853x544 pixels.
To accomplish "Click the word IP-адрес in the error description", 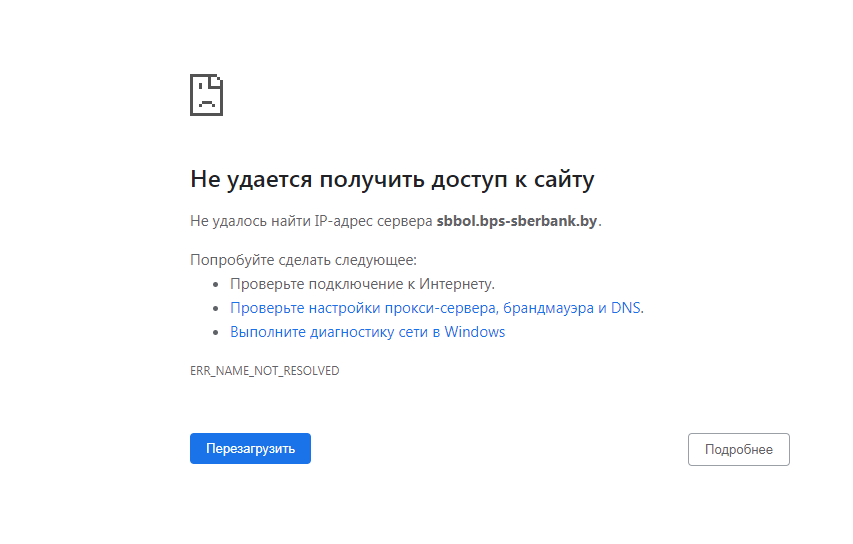I will (x=341, y=220).
